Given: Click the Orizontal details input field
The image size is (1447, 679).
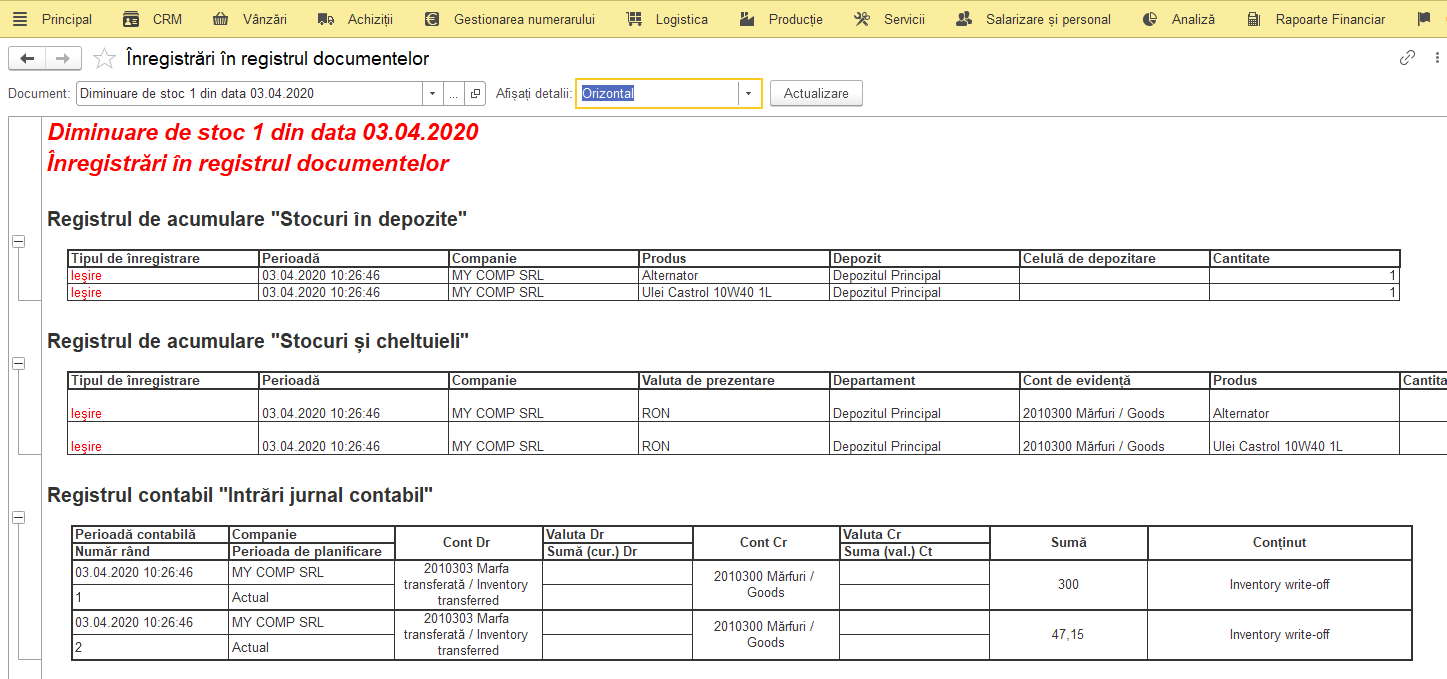Looking at the screenshot, I should click(x=658, y=94).
